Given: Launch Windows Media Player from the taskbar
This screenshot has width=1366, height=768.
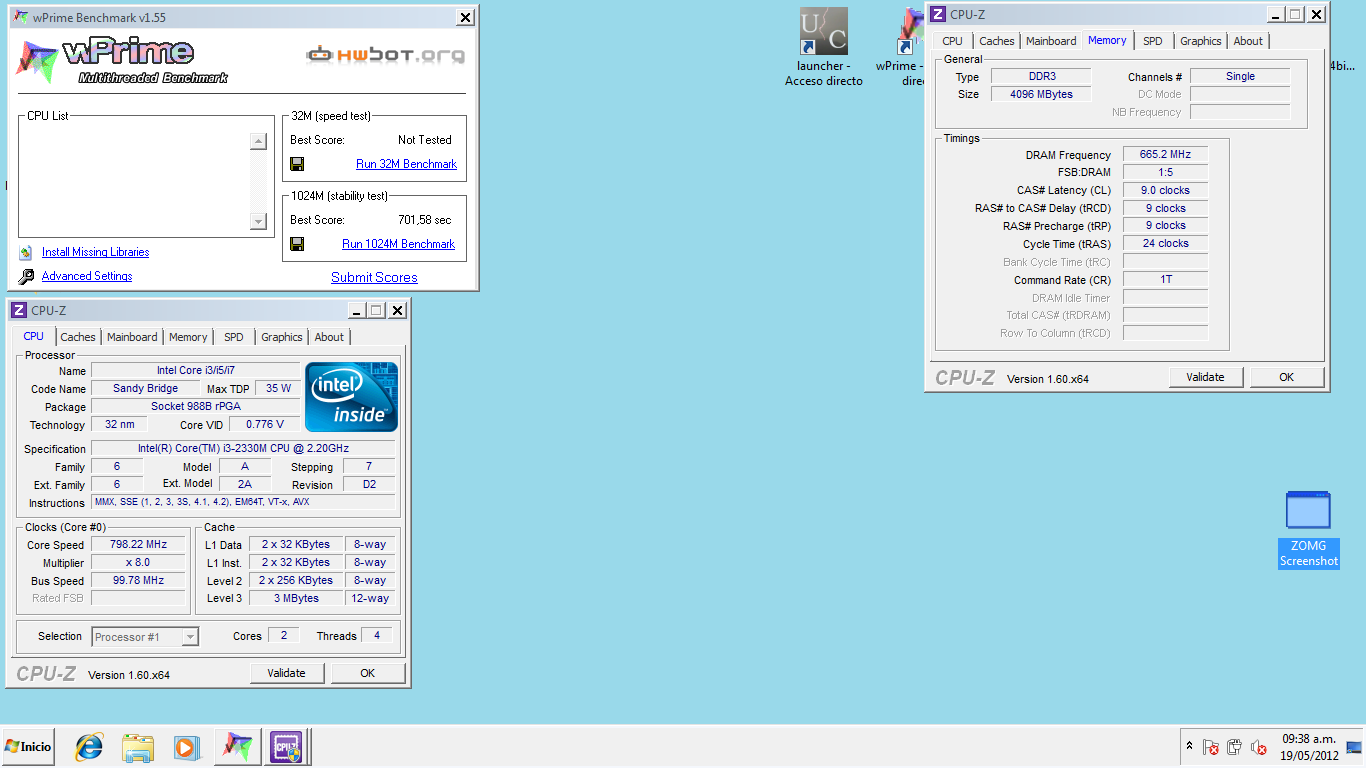Looking at the screenshot, I should point(186,747).
